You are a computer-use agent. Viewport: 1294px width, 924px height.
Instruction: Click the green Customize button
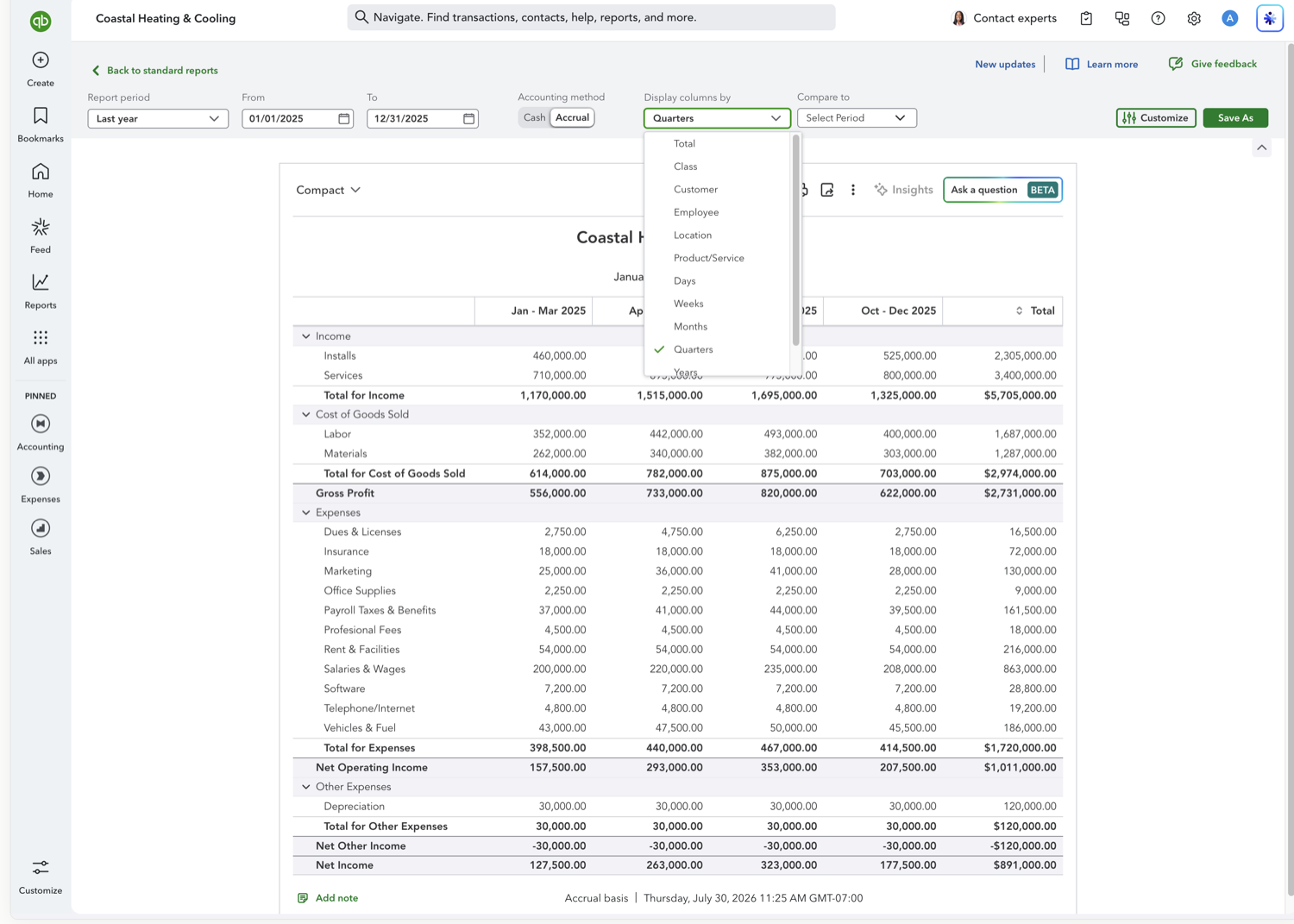[x=1156, y=117]
